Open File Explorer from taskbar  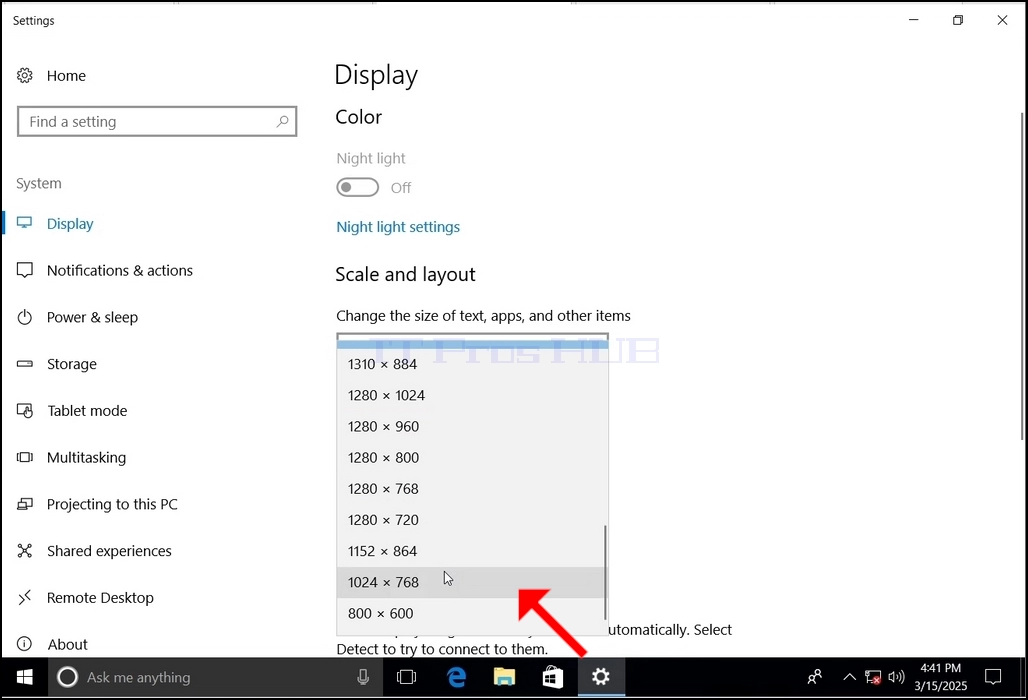pyautogui.click(x=504, y=677)
